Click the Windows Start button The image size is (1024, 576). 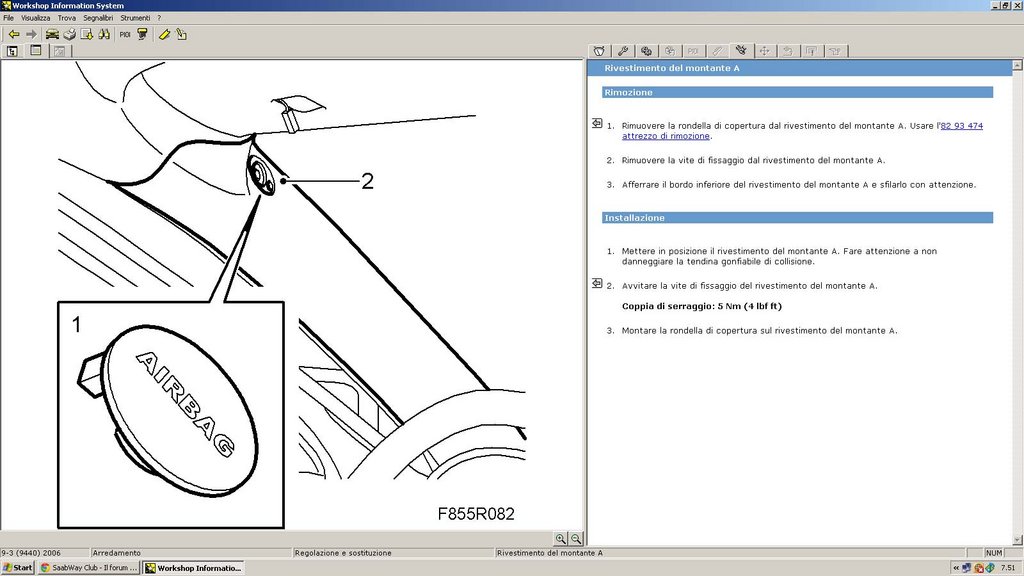(18, 568)
